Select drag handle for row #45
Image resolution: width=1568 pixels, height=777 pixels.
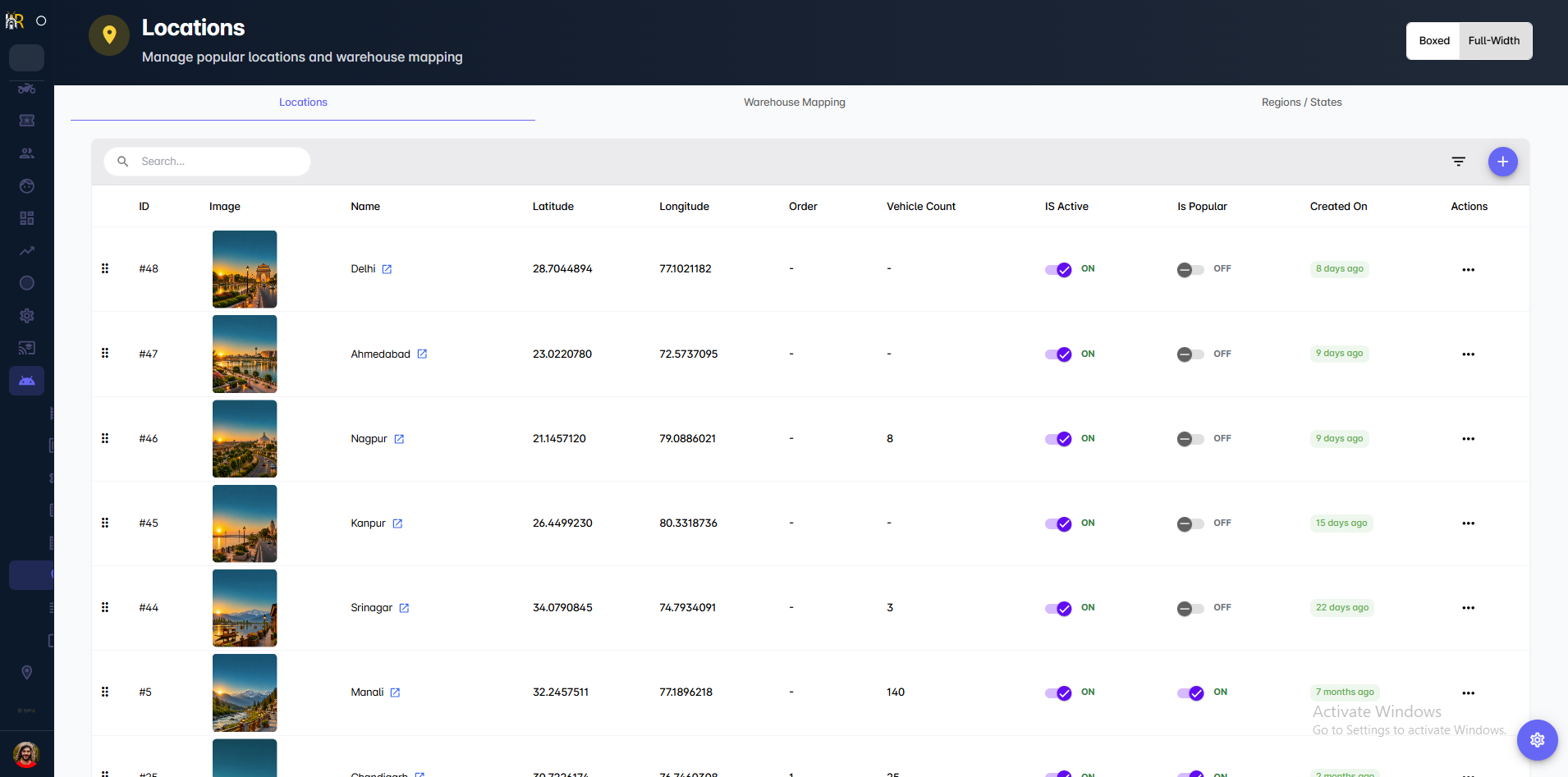tap(105, 523)
